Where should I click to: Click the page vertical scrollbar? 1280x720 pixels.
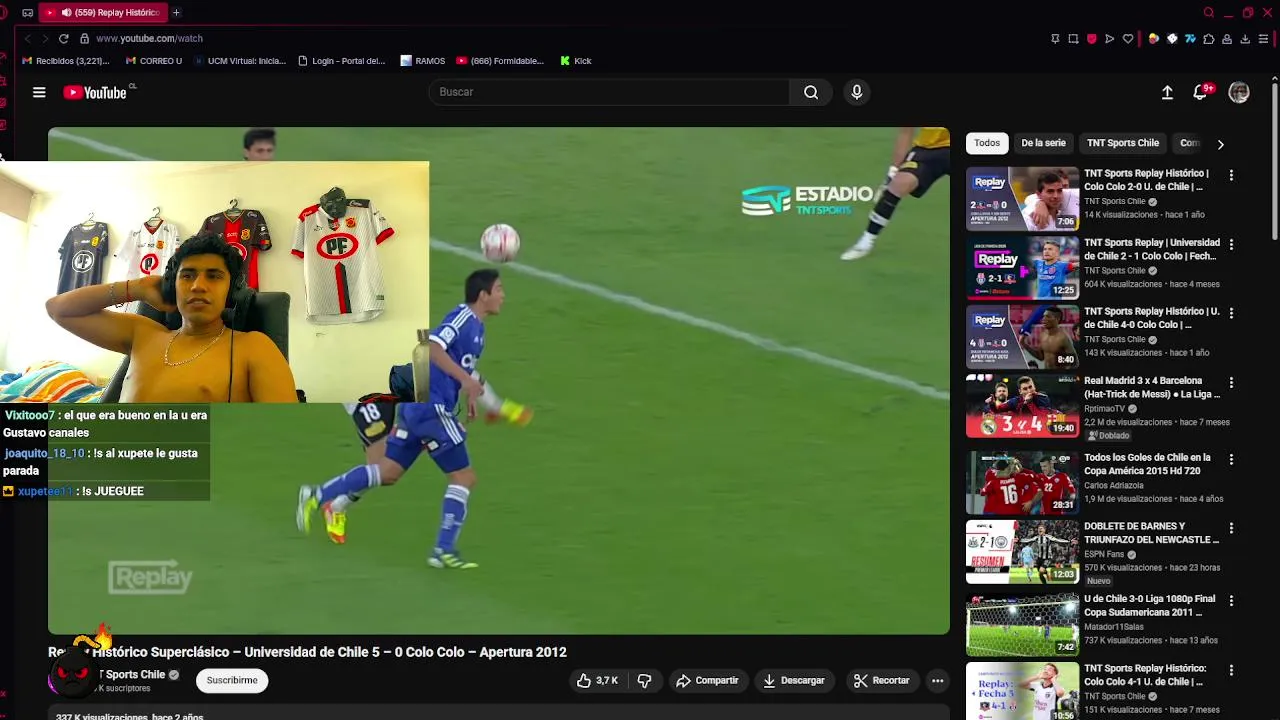click(1275, 160)
